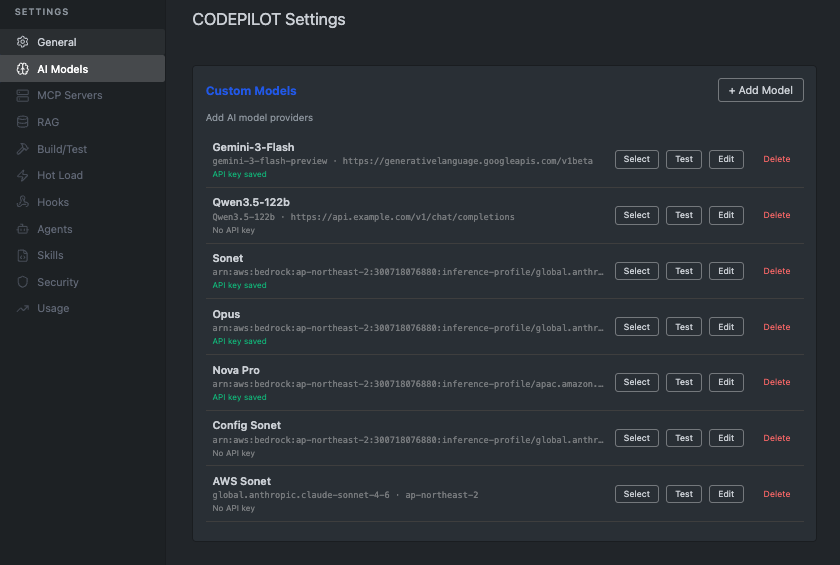Screen dimensions: 840x565
Task: Edit the AWS Sonet model
Action: point(726,494)
